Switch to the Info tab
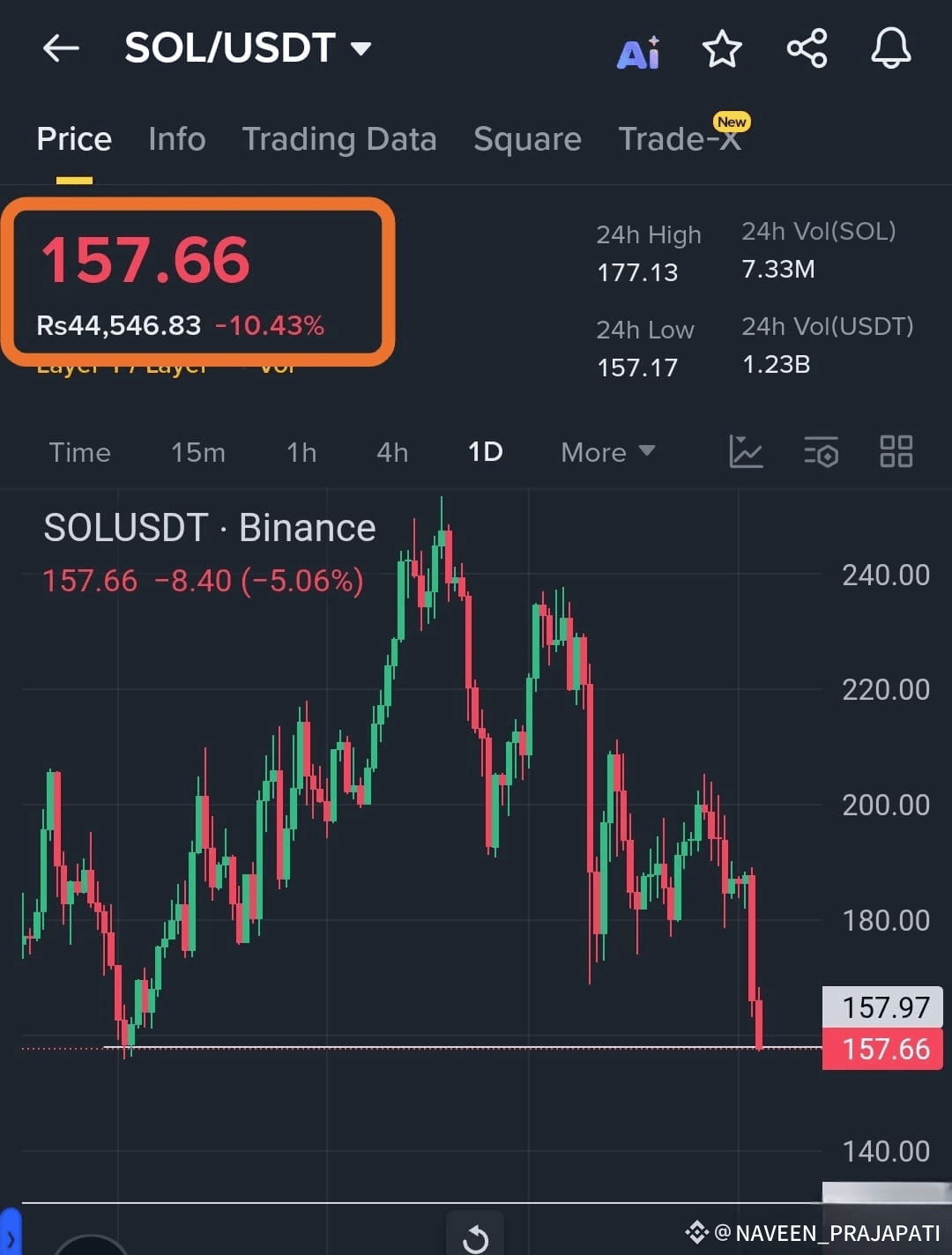The width and height of the screenshot is (952, 1255). 176,139
